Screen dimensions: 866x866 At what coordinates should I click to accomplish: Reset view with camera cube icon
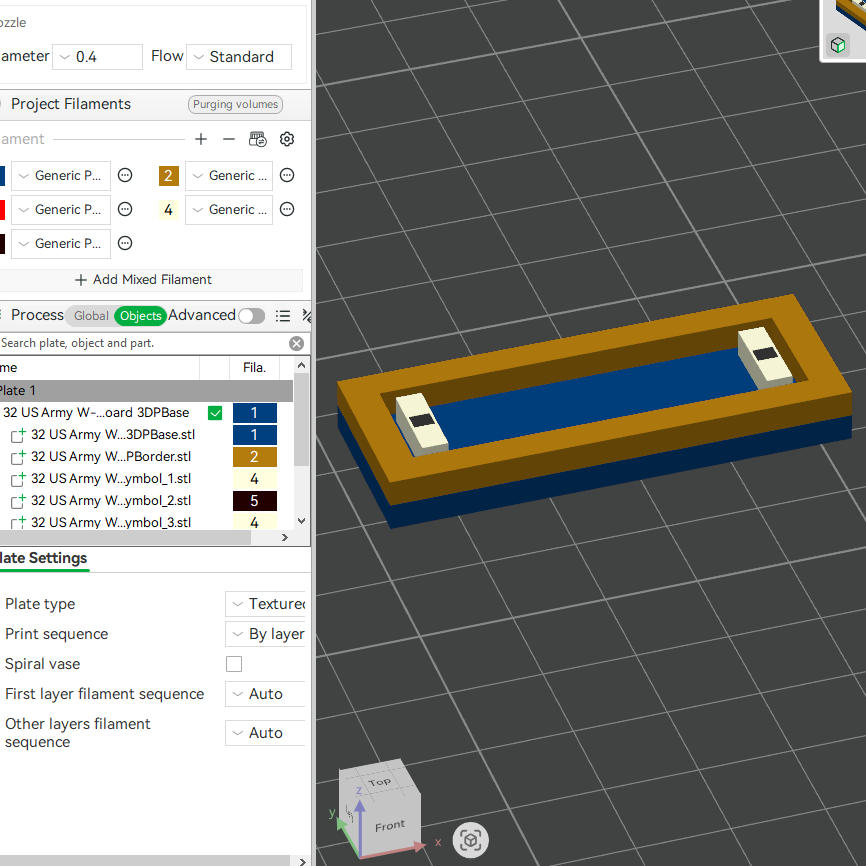[x=471, y=840]
